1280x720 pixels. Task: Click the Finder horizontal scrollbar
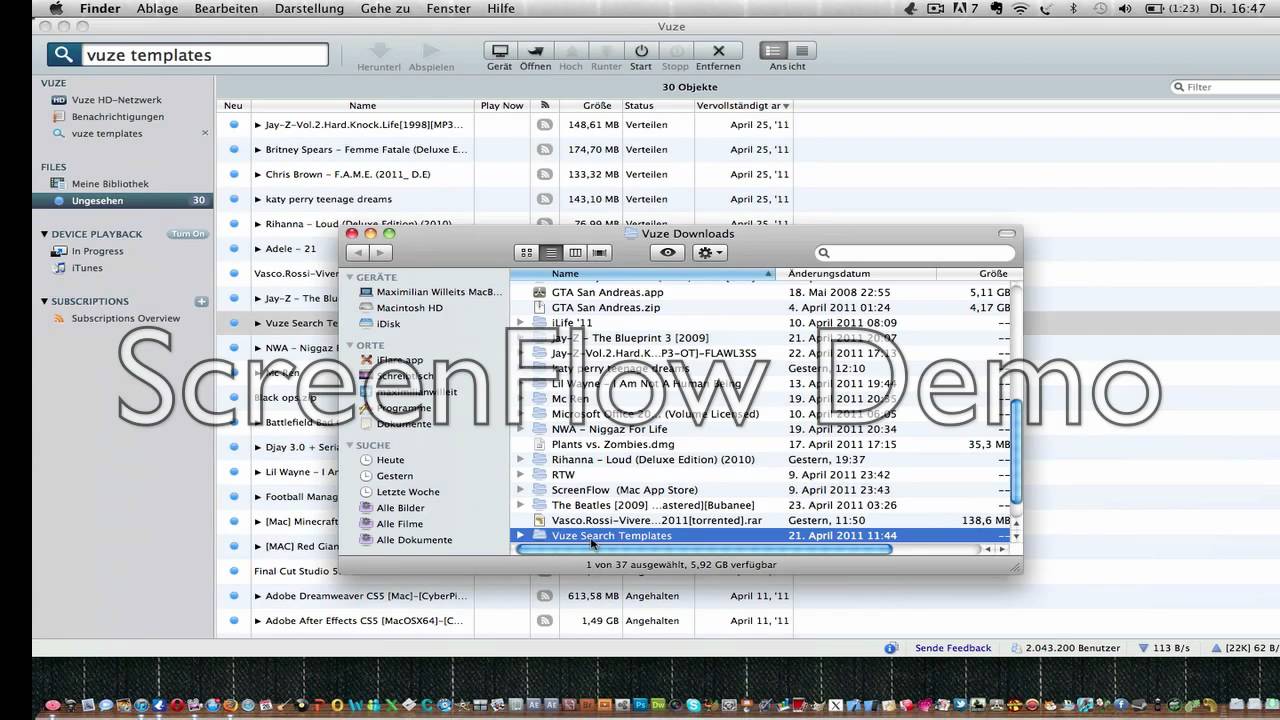tap(704, 548)
